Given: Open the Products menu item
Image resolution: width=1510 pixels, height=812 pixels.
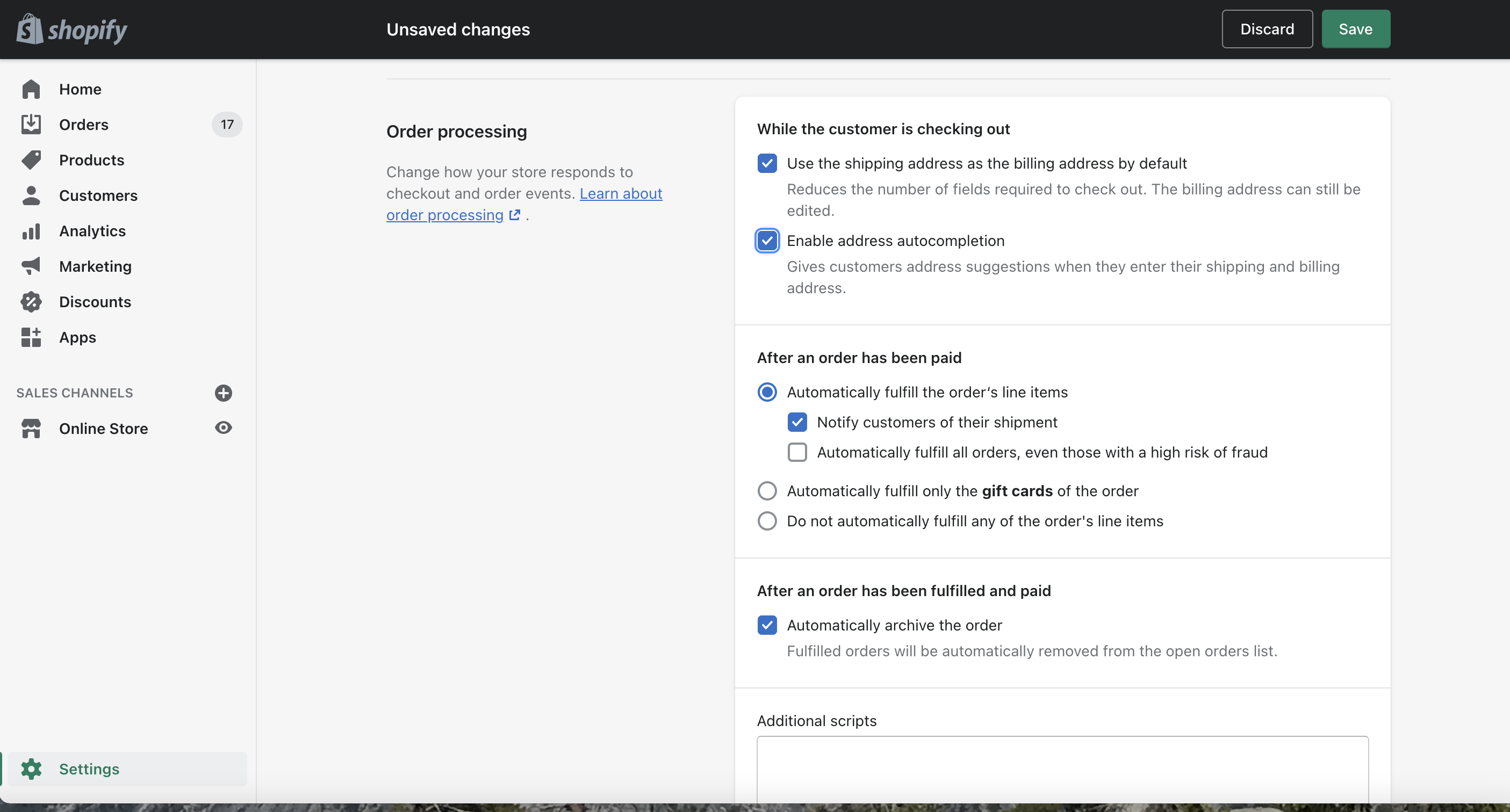Looking at the screenshot, I should 91,160.
